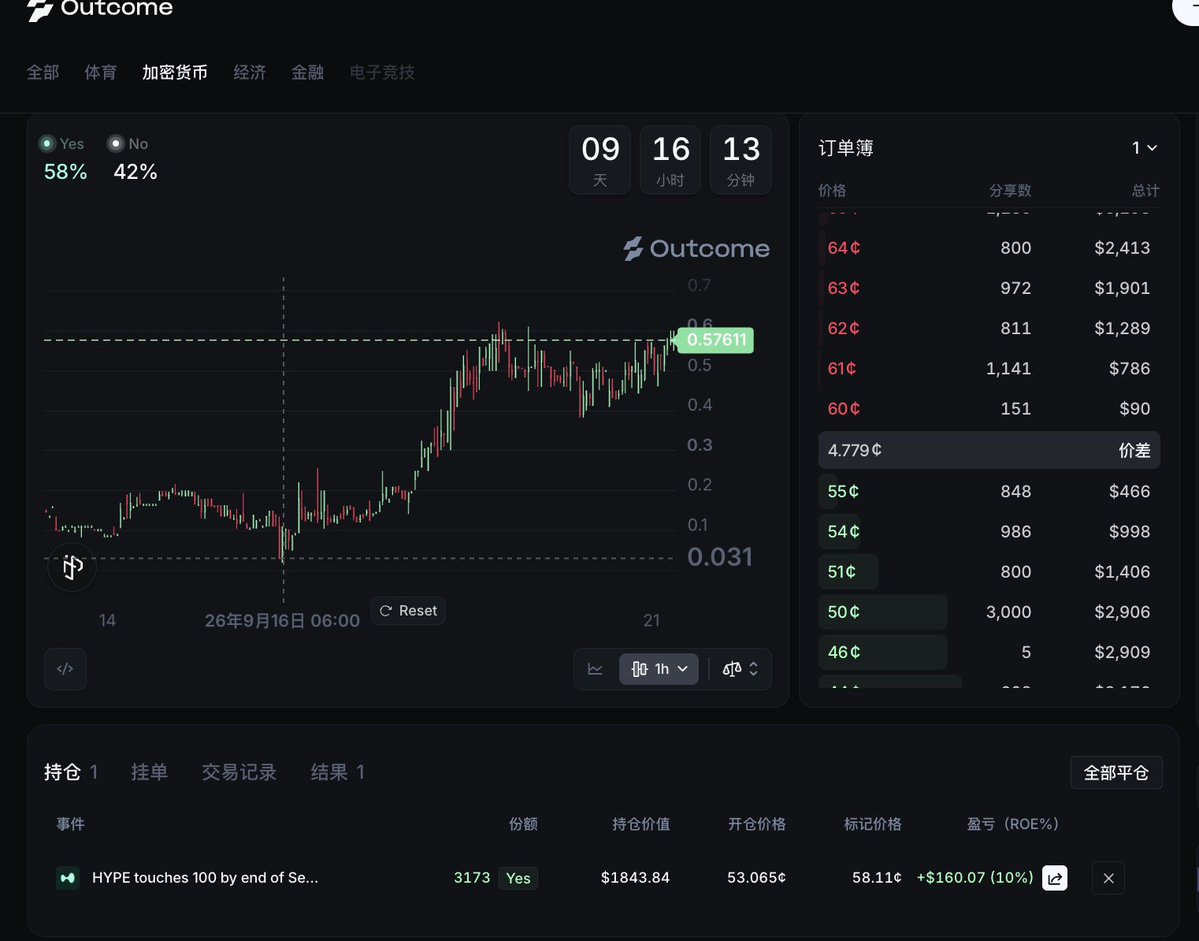Click the 53.065¢ open price value
Screen dimensions: 1199x941
pyautogui.click(x=756, y=878)
